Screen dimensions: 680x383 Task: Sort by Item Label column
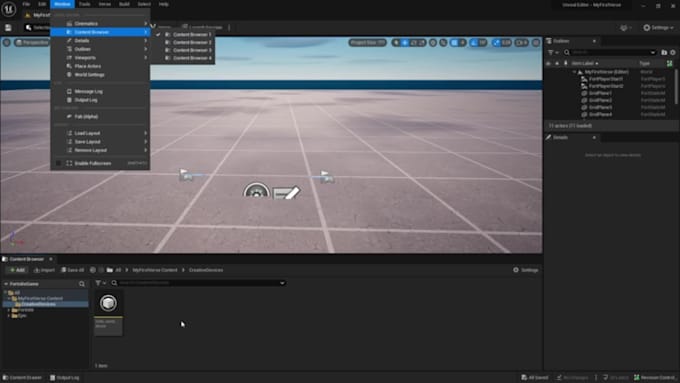click(584, 63)
